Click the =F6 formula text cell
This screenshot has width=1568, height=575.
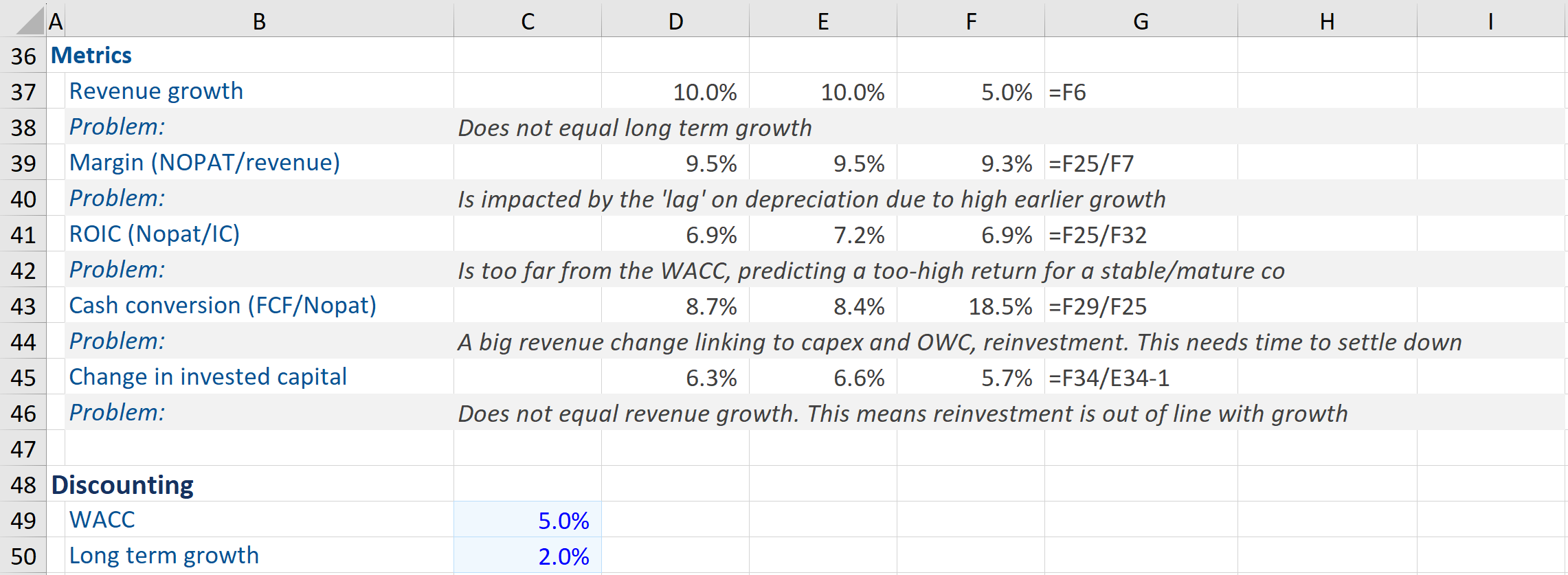pos(1068,92)
